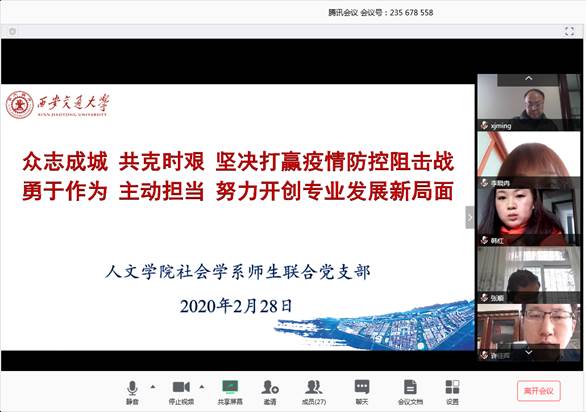The height and width of the screenshot is (412, 586).
Task: Mute the microphone with 静音 icon
Action: [132, 392]
